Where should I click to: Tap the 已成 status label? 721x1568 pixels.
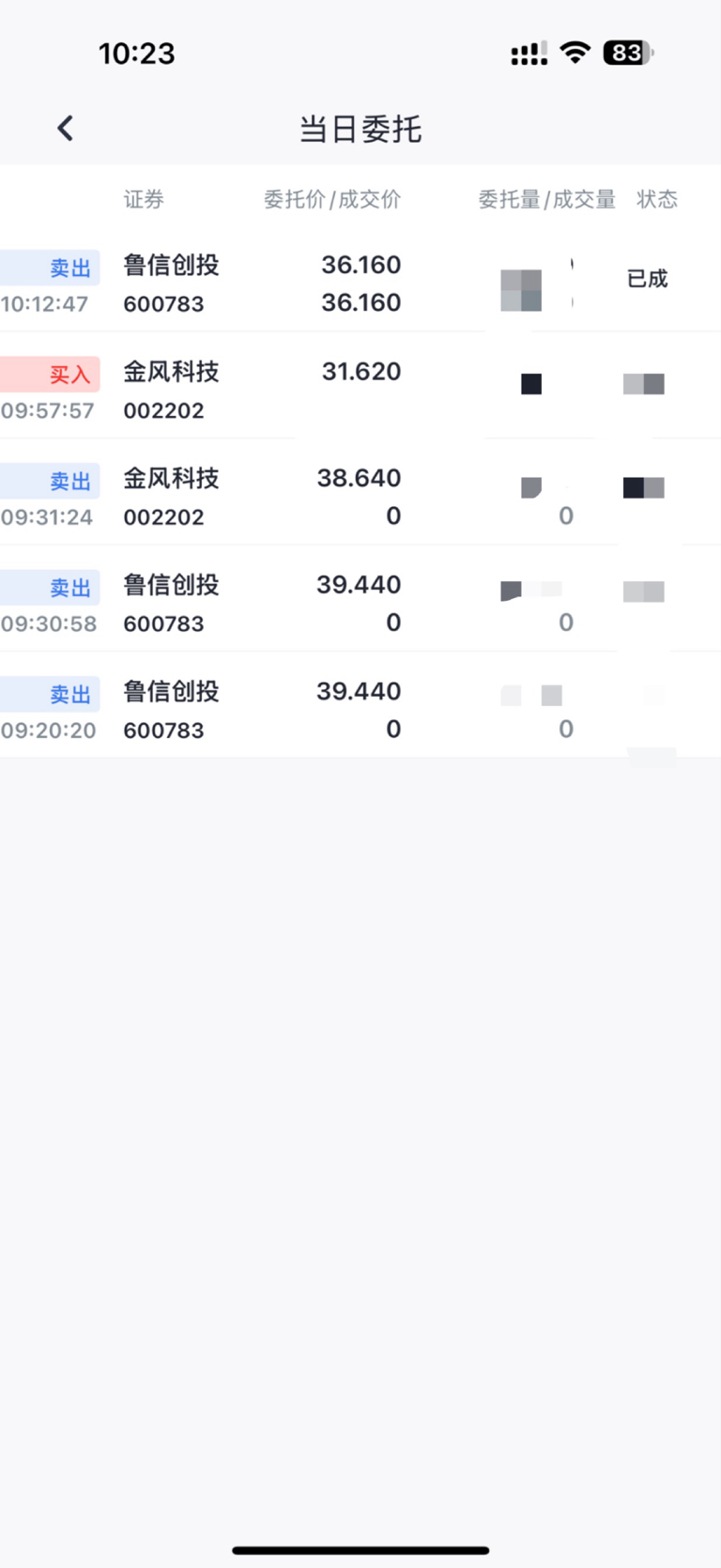[647, 279]
